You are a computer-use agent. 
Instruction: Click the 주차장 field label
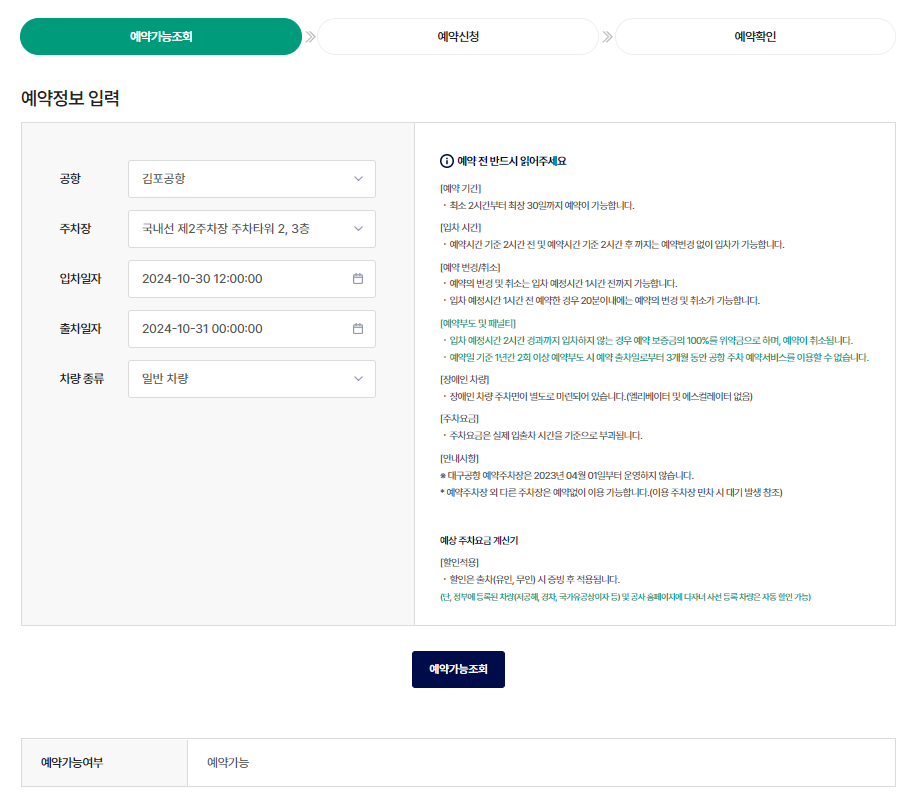pos(76,229)
